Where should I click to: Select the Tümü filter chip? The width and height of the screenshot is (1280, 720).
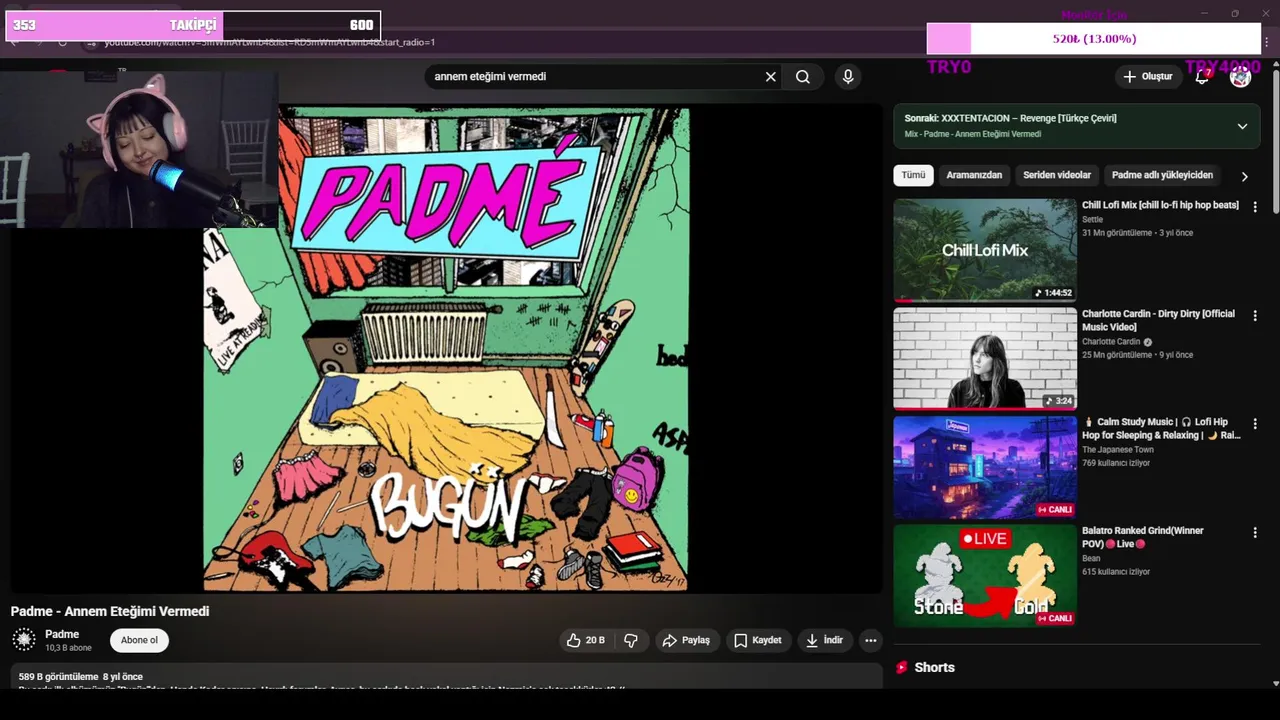click(913, 175)
